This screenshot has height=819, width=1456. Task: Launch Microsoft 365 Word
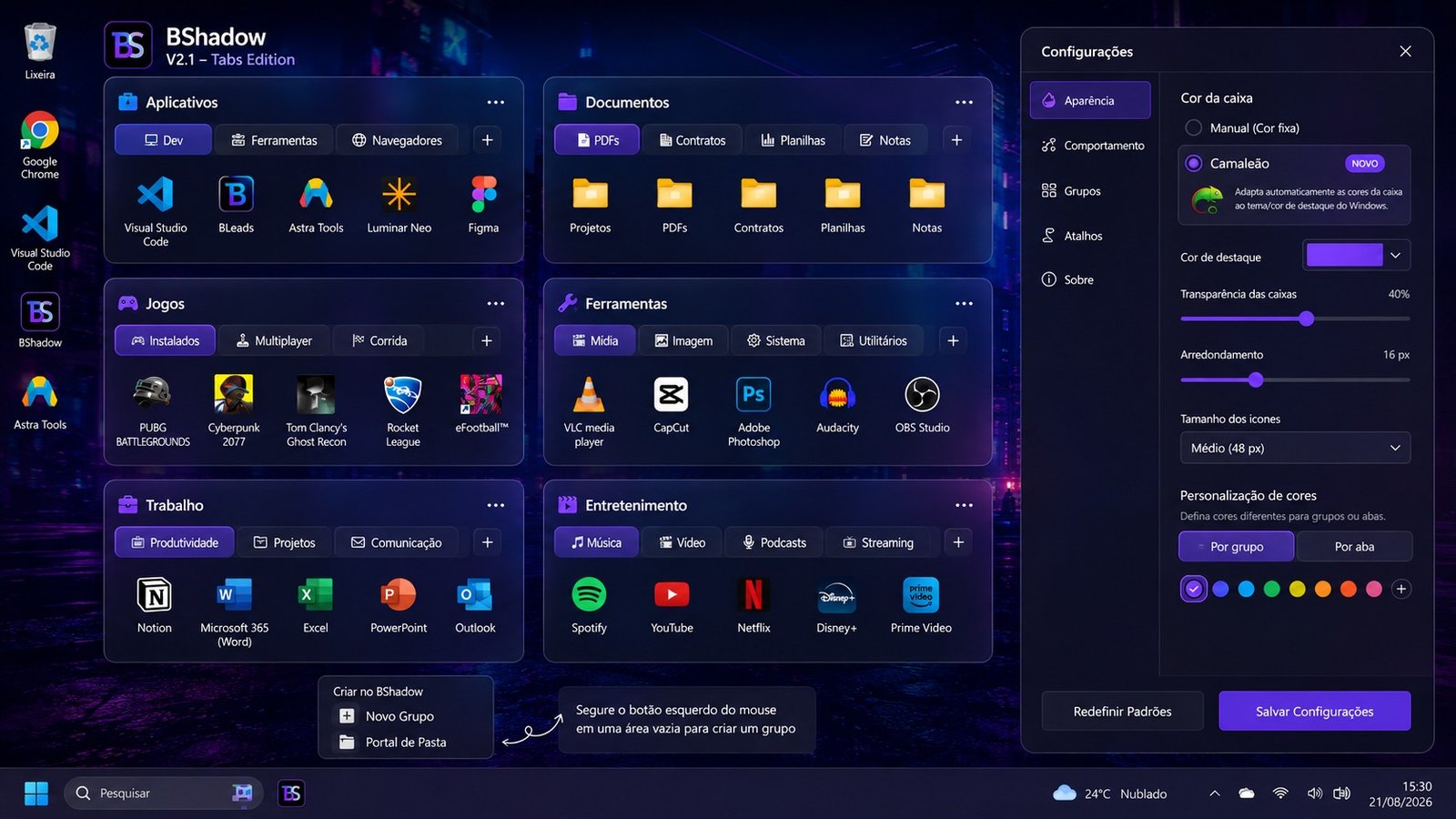[234, 595]
